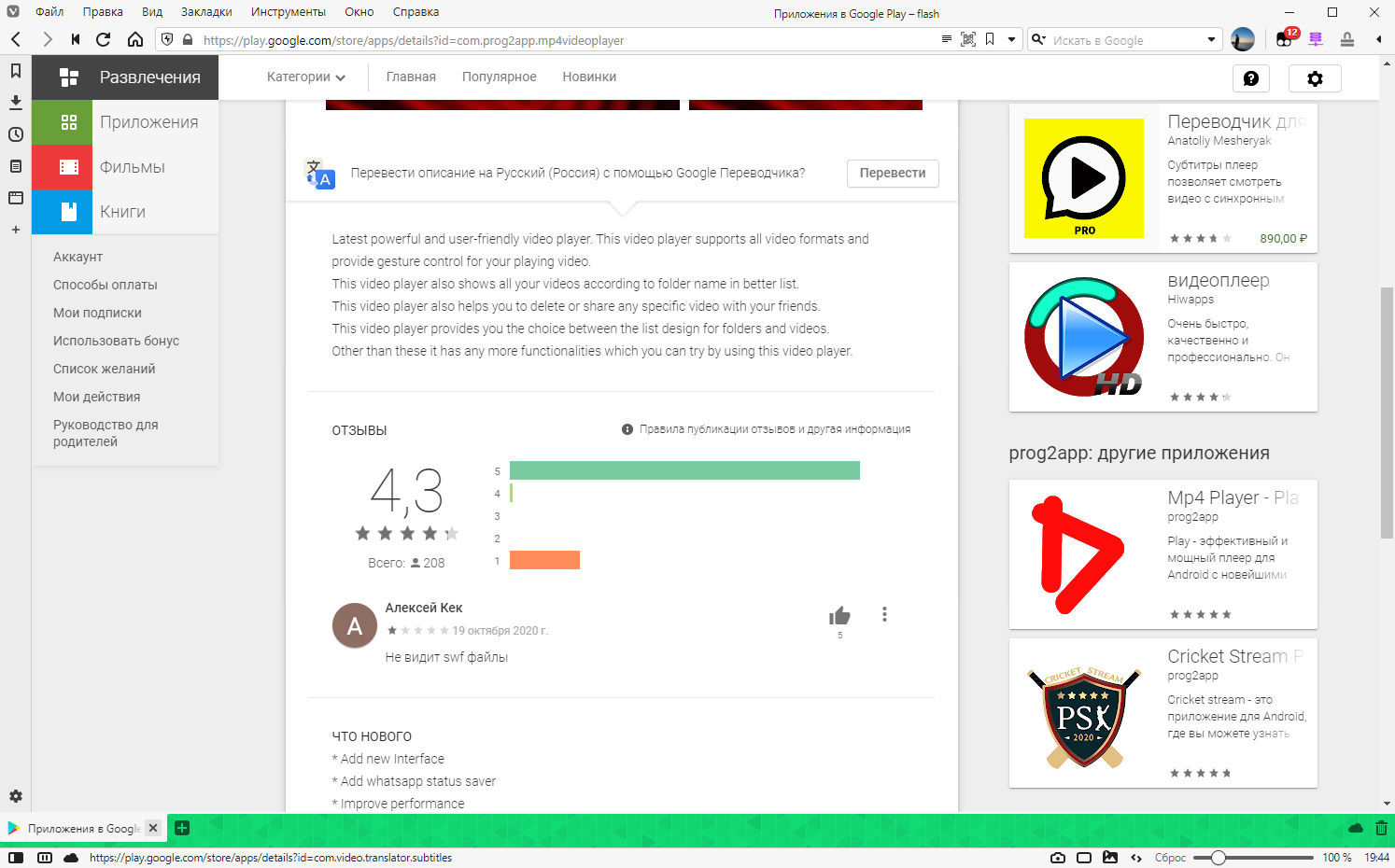The width and height of the screenshot is (1395, 868).
Task: Toggle images display in status bar
Action: pyautogui.click(x=1110, y=857)
